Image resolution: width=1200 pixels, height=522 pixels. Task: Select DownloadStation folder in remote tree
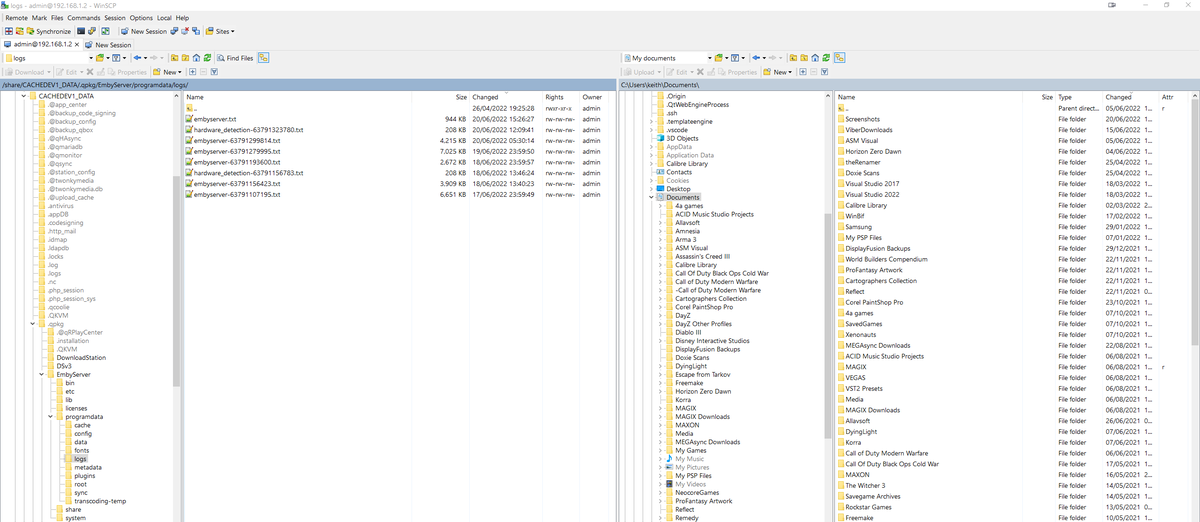tap(80, 357)
